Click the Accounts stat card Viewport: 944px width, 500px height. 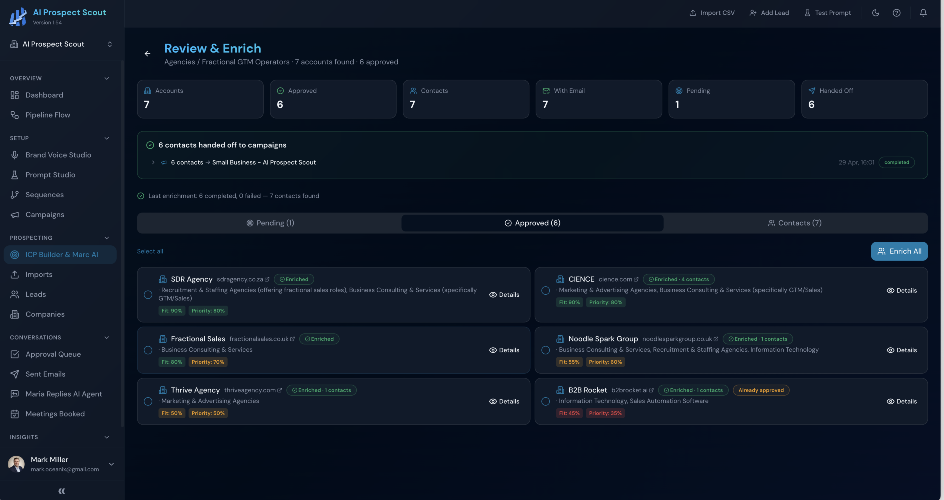200,99
